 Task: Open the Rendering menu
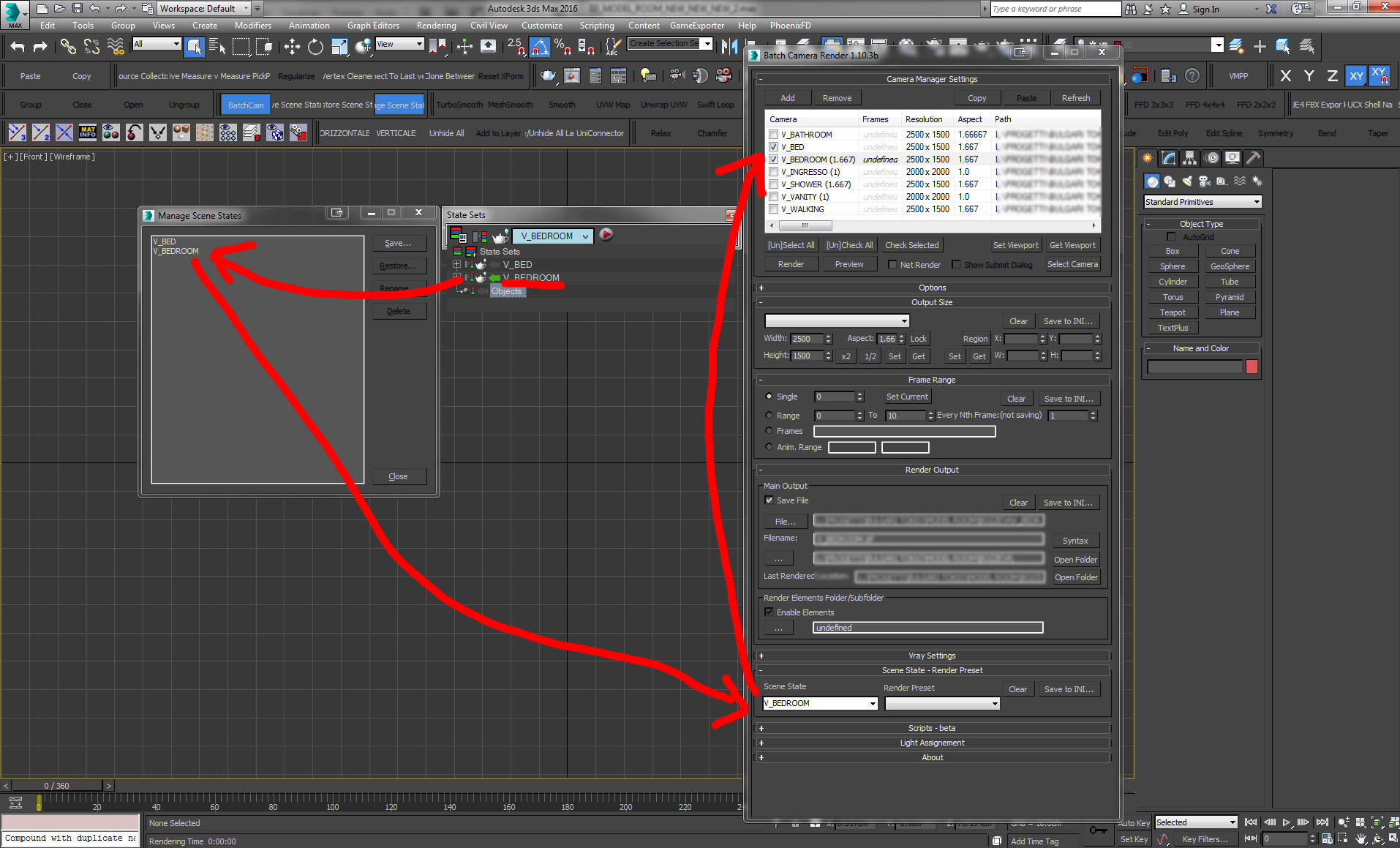click(436, 25)
